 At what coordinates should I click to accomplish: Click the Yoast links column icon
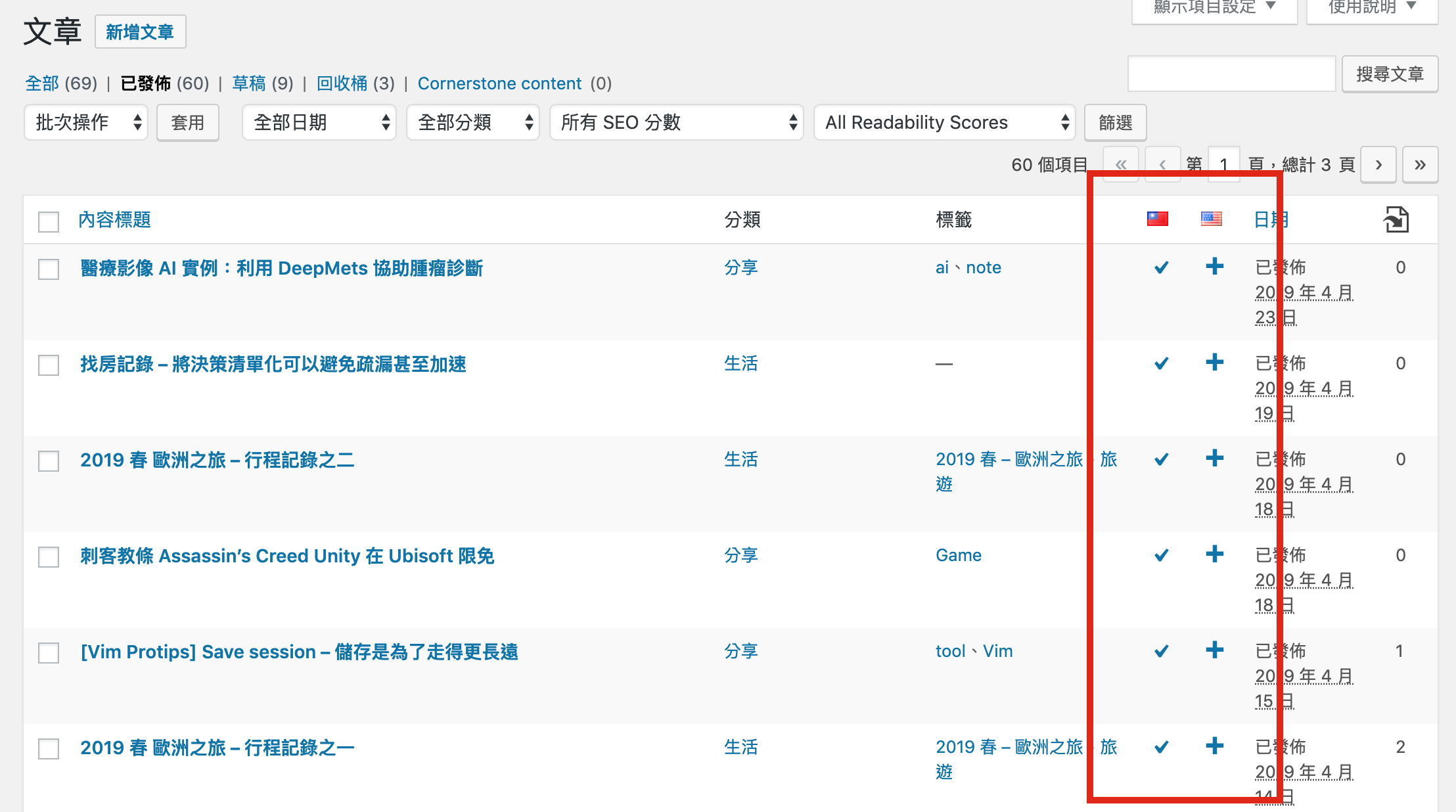pos(1396,219)
